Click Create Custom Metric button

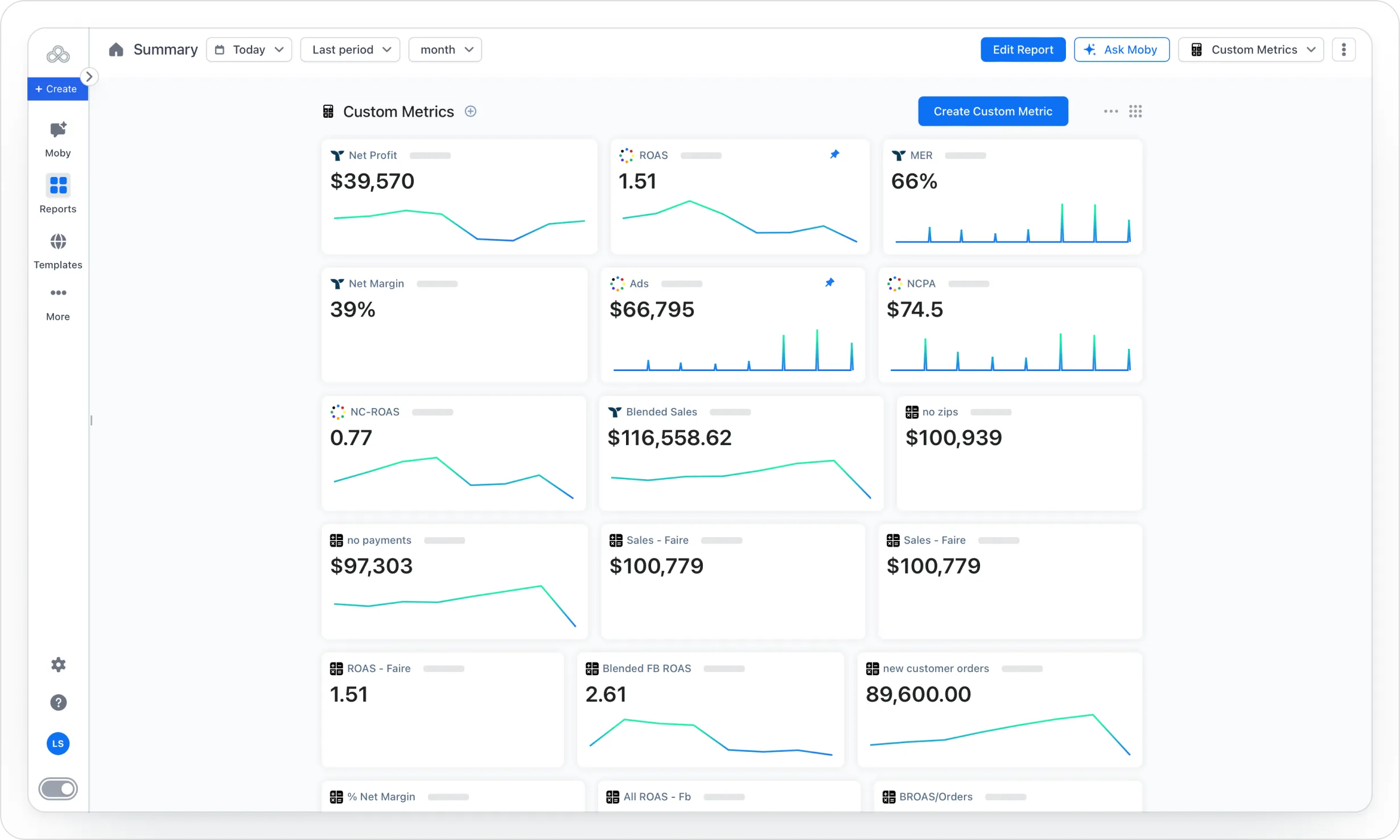[x=993, y=111]
